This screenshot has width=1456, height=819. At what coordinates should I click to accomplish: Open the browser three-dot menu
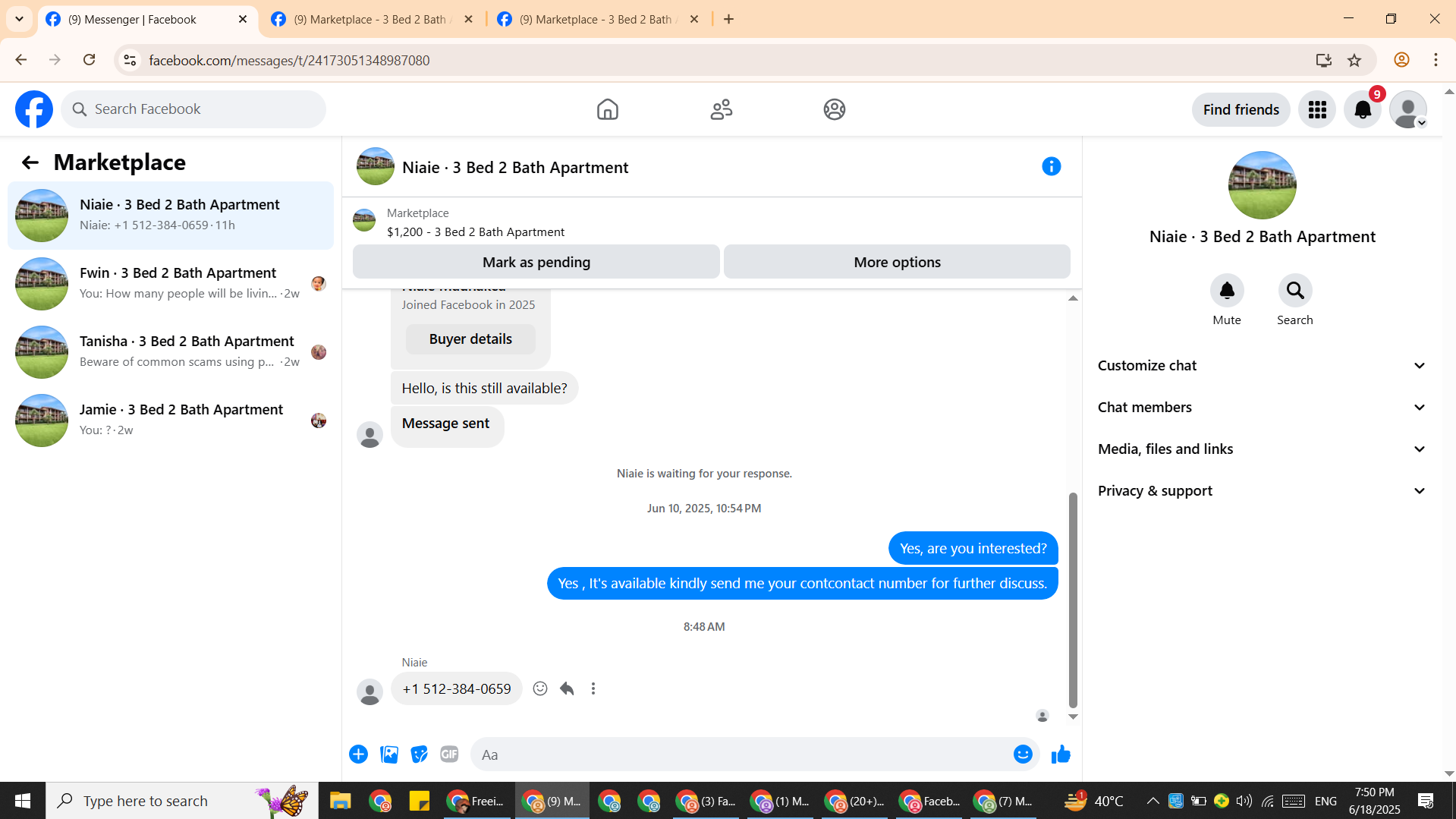tap(1436, 60)
